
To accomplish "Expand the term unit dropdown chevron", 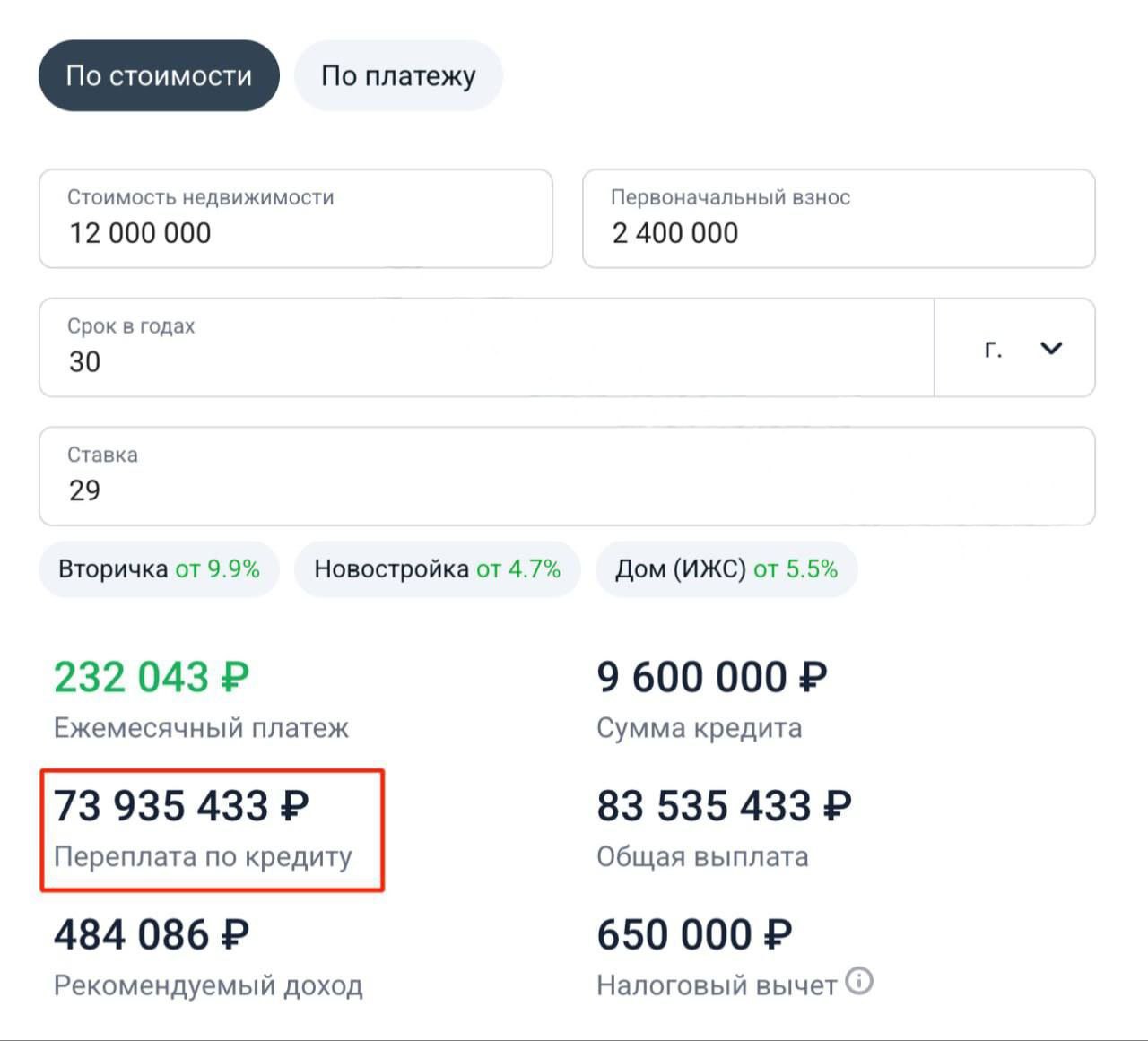I will pyautogui.click(x=1050, y=348).
